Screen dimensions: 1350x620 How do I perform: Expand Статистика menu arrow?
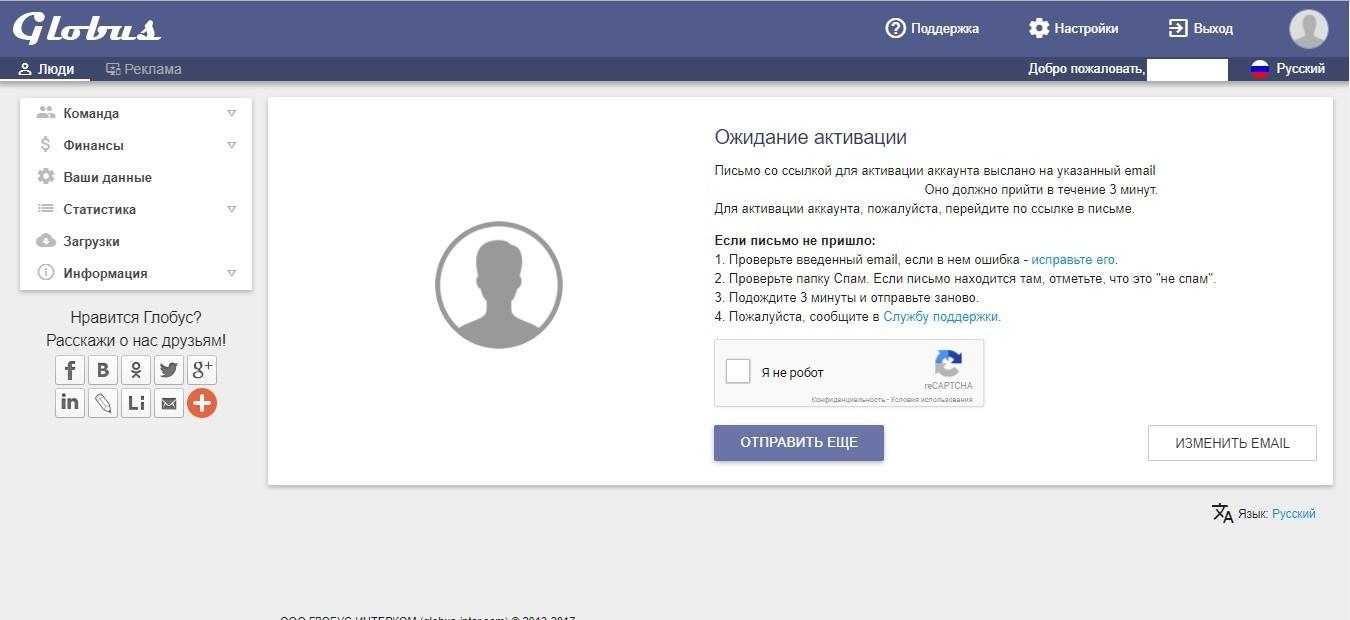(x=231, y=209)
